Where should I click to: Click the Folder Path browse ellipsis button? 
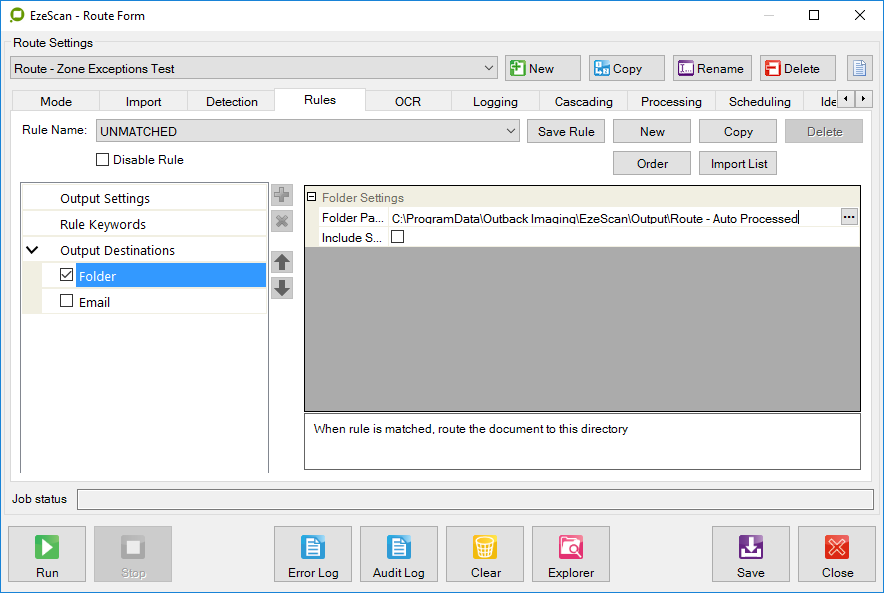[x=849, y=217]
